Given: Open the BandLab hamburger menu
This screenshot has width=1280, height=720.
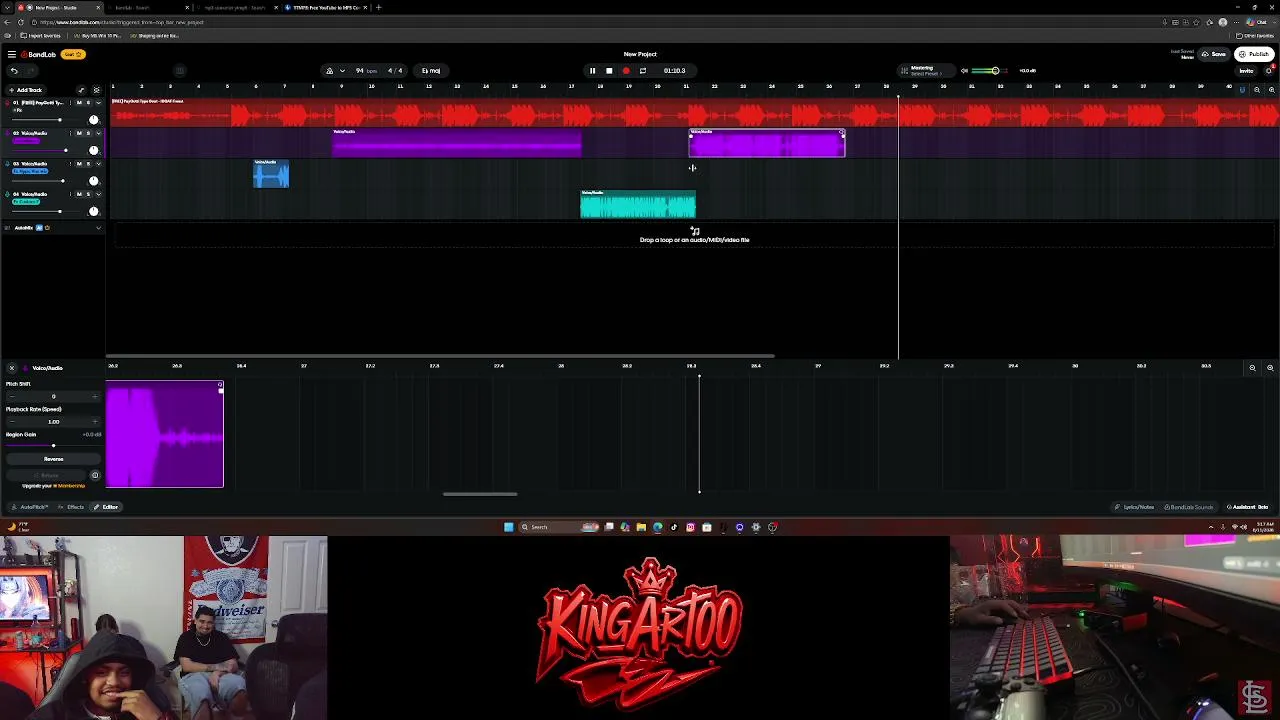Looking at the screenshot, I should [x=11, y=54].
